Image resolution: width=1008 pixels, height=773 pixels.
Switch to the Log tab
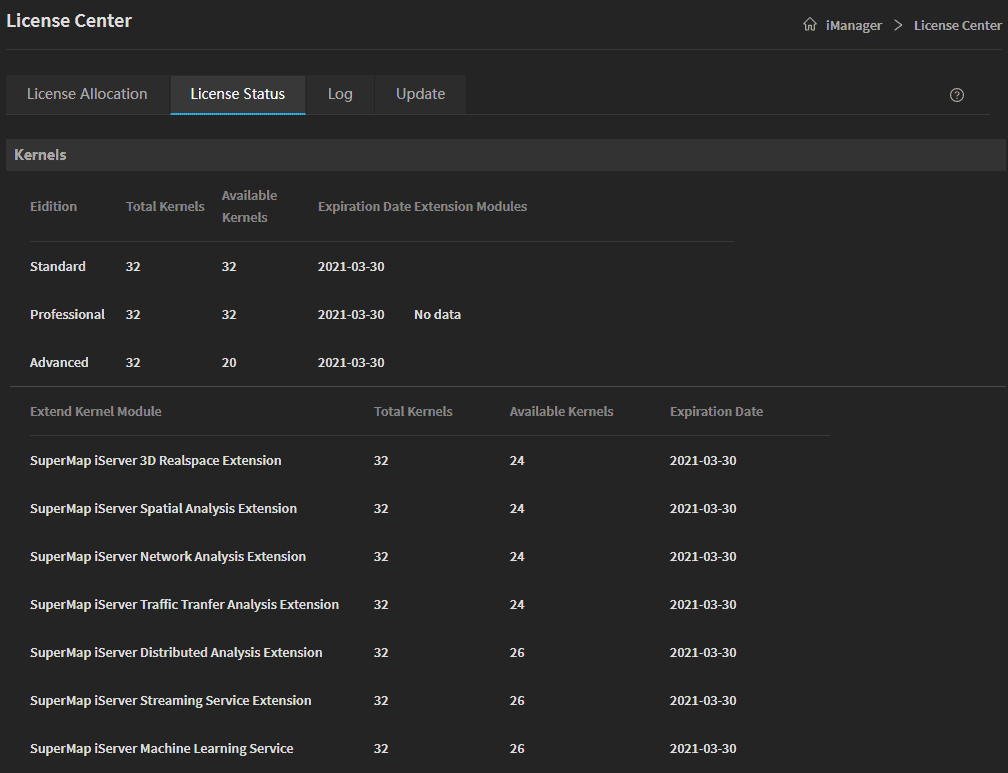click(340, 94)
